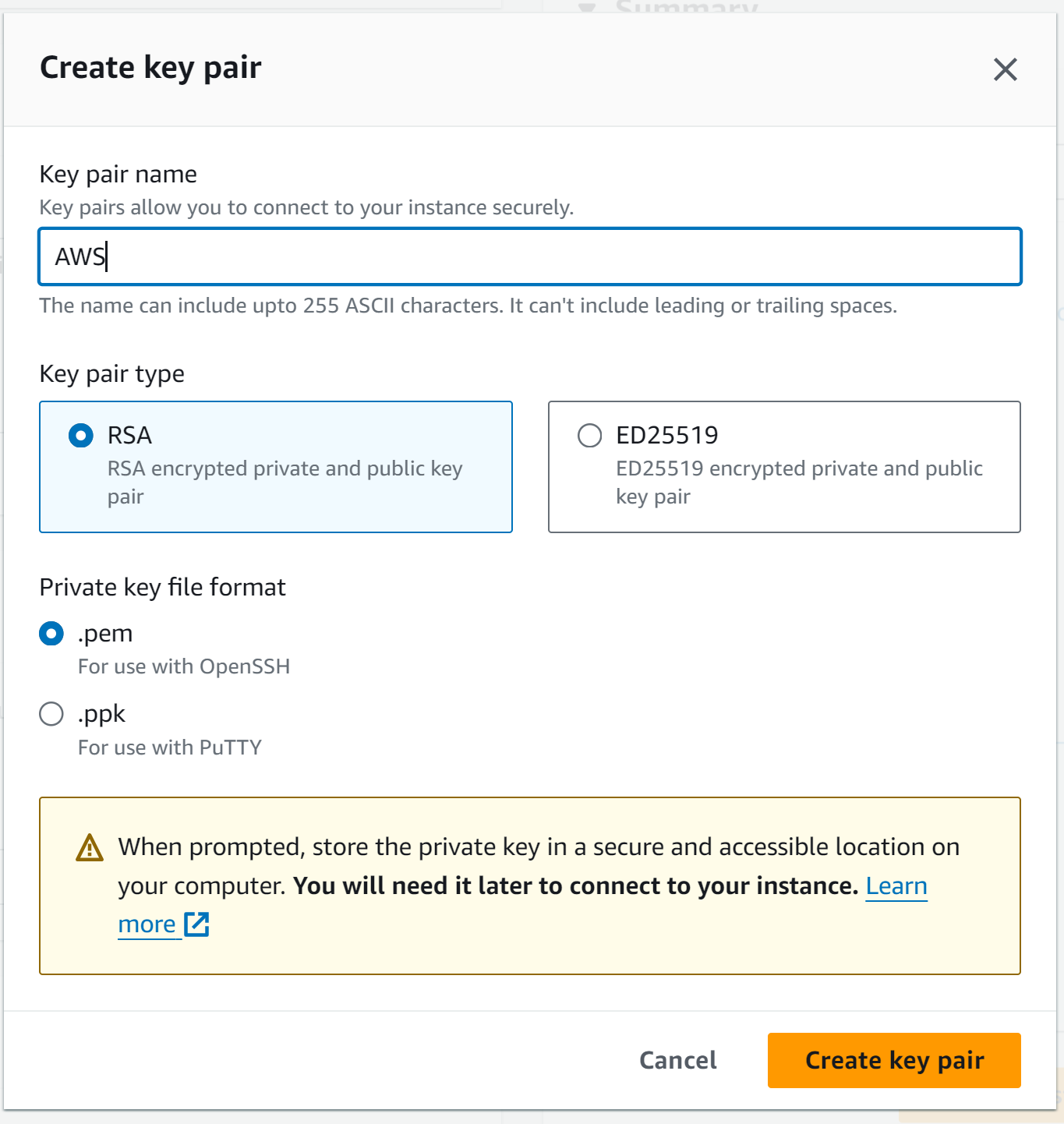Choose the .ppk private key format
This screenshot has height=1124, width=1064.
(51, 713)
